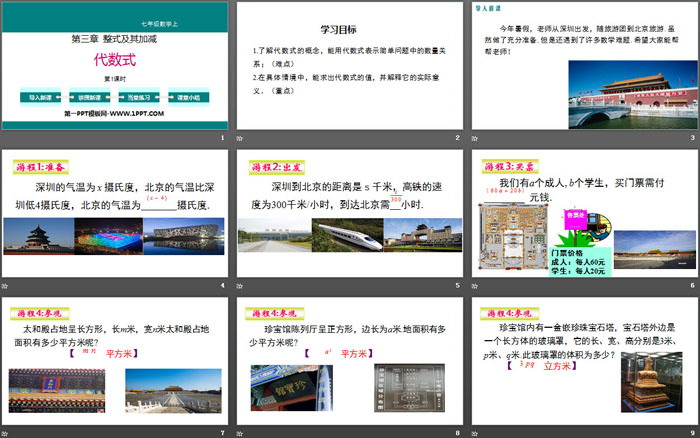Select the 游程1:准备 slide about Shenzhen temperature

(x=114, y=213)
